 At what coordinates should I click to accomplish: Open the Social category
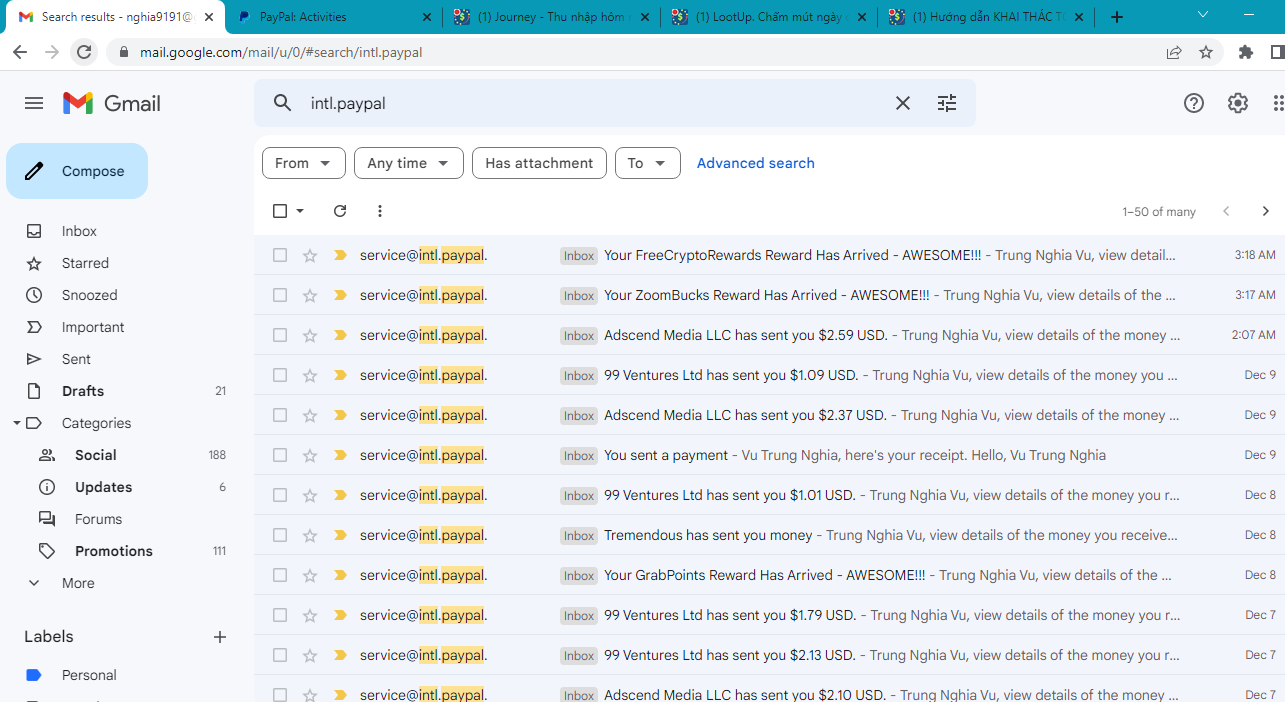tap(96, 455)
